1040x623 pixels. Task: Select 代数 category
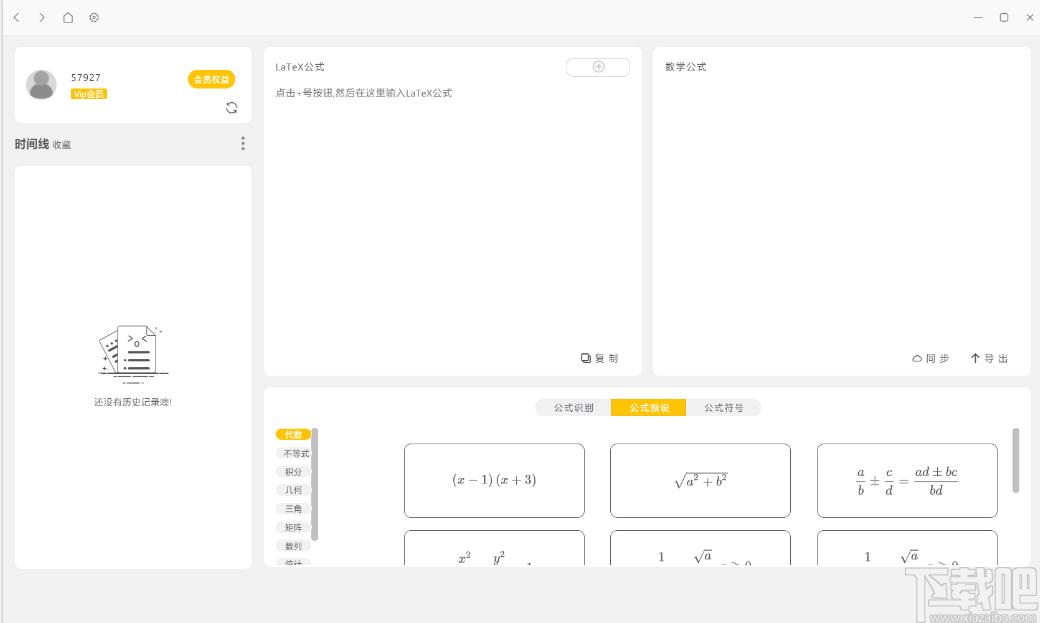coord(293,435)
